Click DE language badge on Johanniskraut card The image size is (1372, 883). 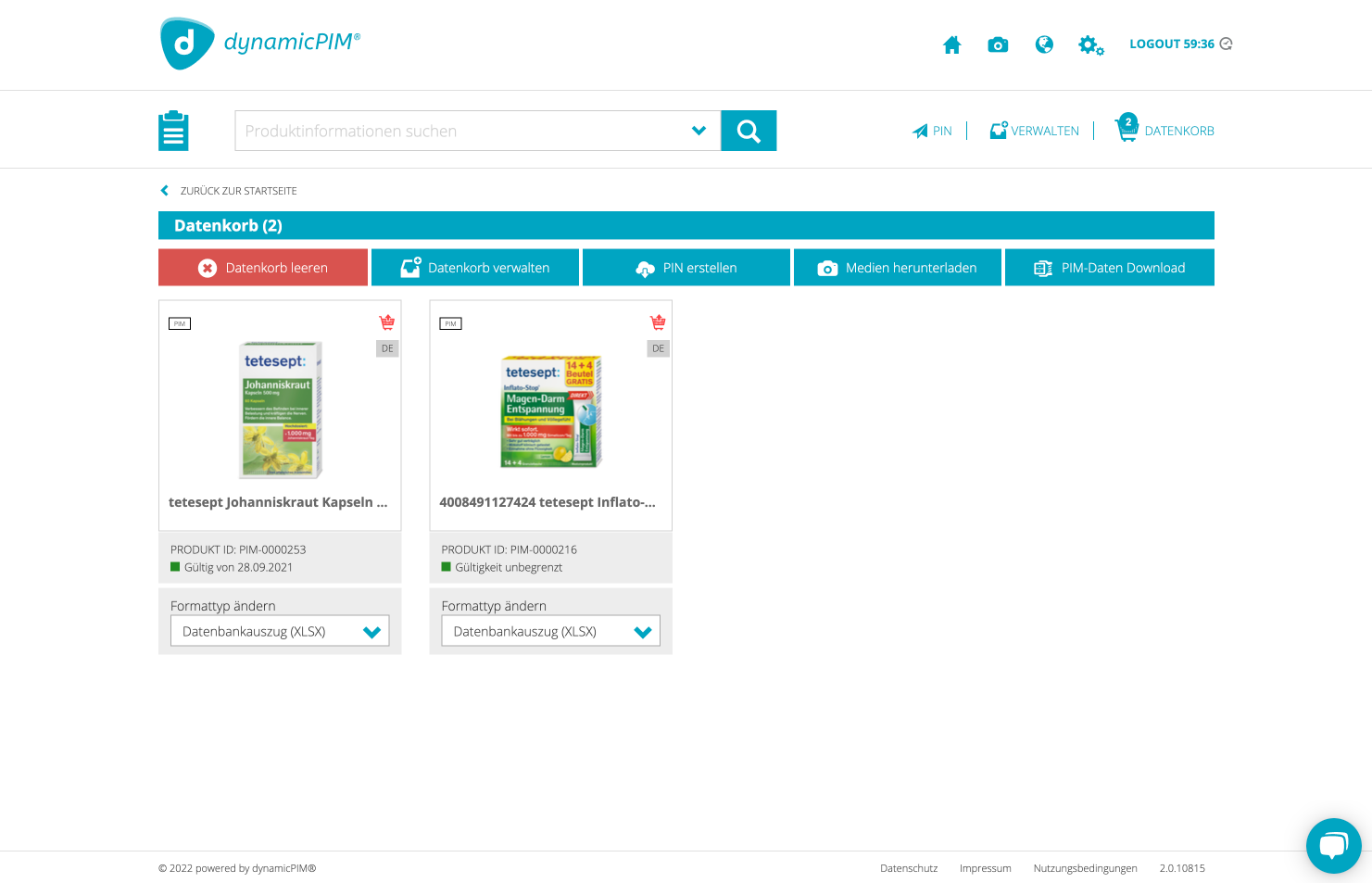coord(387,348)
